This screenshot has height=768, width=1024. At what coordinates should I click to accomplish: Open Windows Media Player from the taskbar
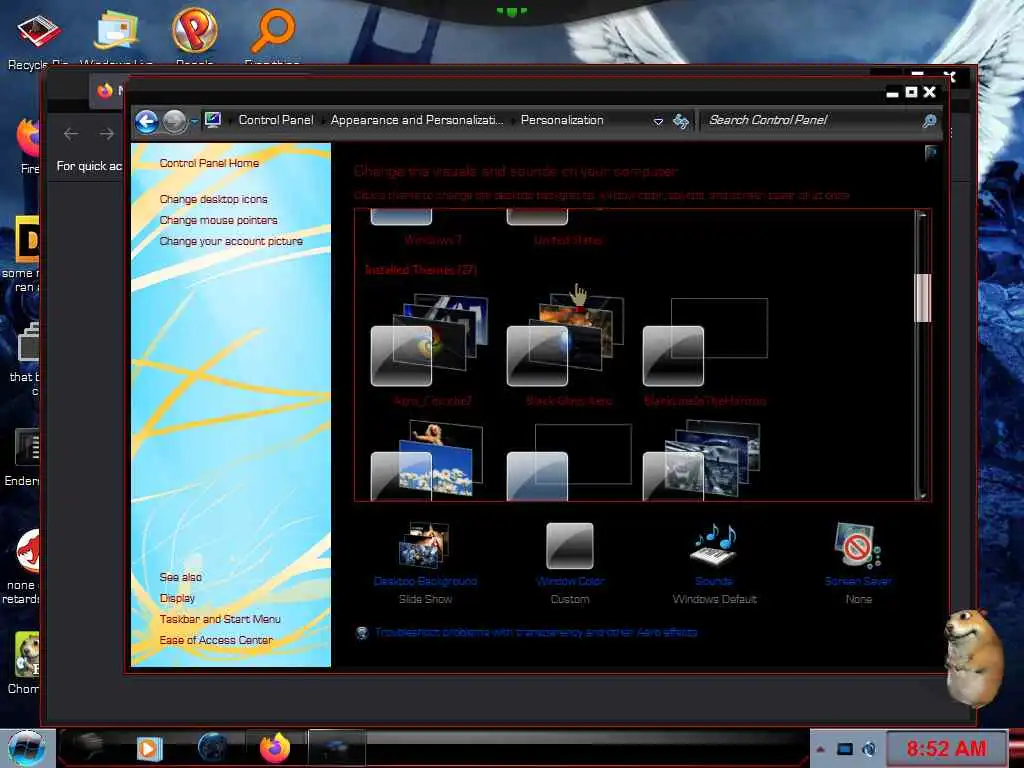click(x=149, y=748)
